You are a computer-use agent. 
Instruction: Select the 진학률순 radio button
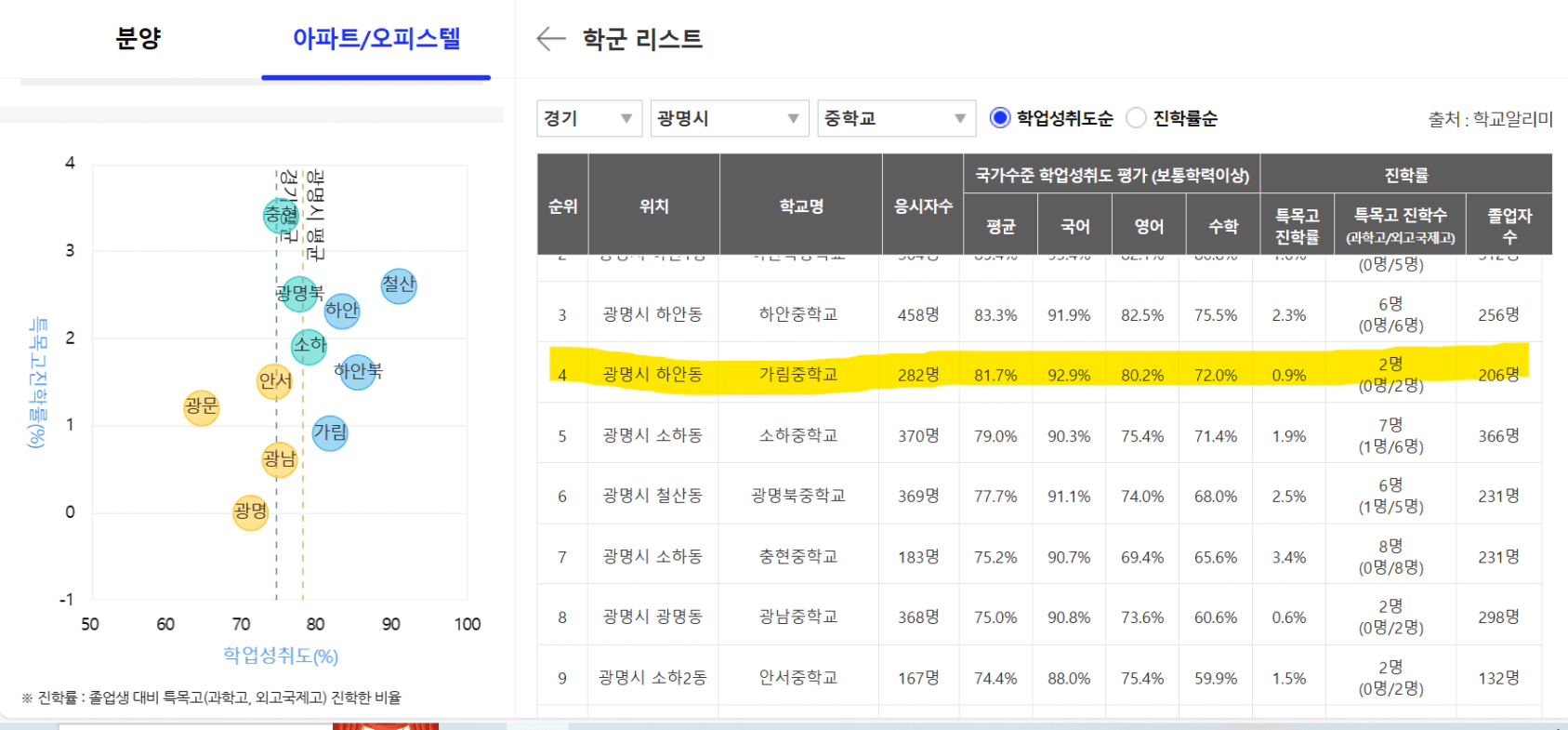pyautogui.click(x=1136, y=118)
